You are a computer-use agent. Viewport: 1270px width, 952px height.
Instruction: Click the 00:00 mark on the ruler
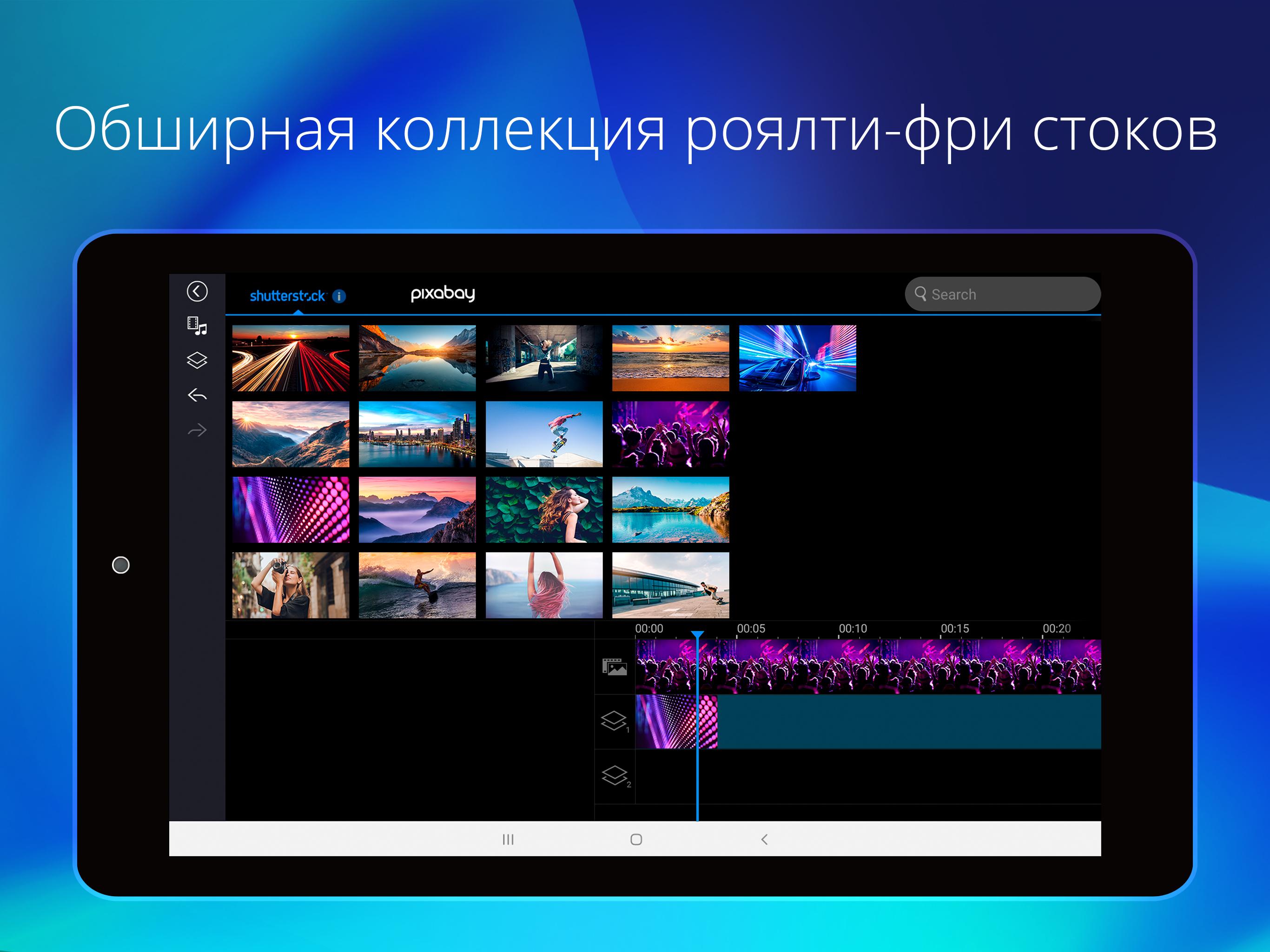click(x=649, y=628)
